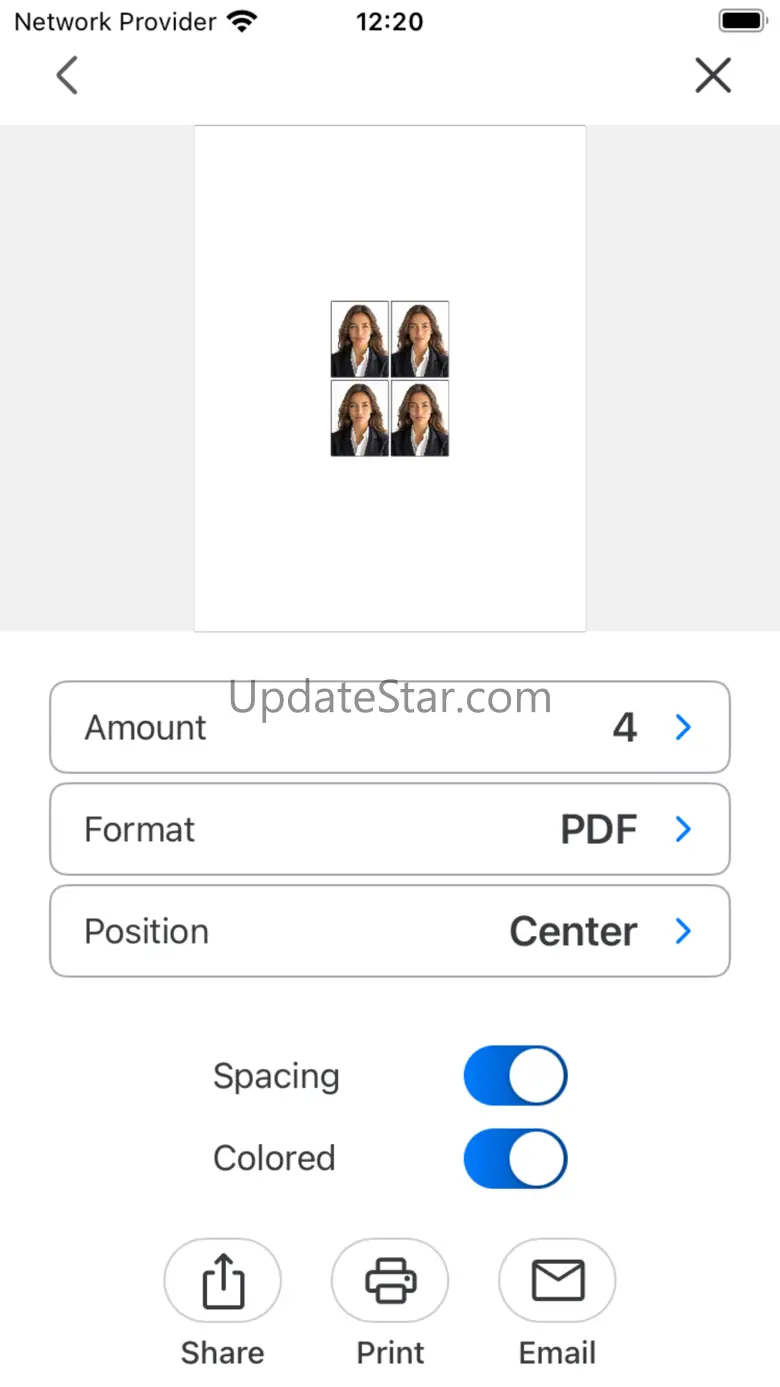Viewport: 780px width, 1387px height.
Task: Tap the Email text label
Action: [x=557, y=1353]
